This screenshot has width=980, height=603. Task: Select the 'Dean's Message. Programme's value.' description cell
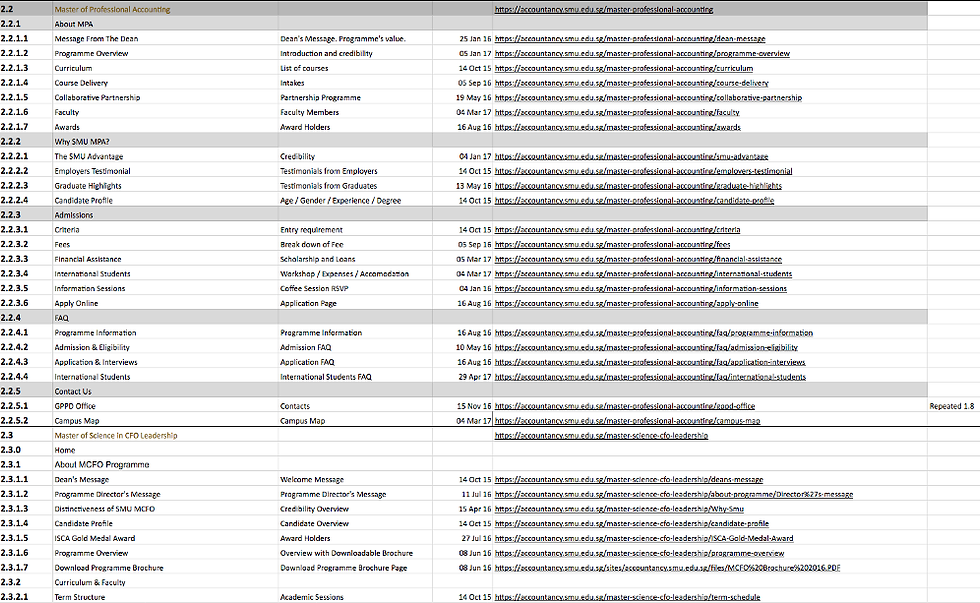point(355,39)
